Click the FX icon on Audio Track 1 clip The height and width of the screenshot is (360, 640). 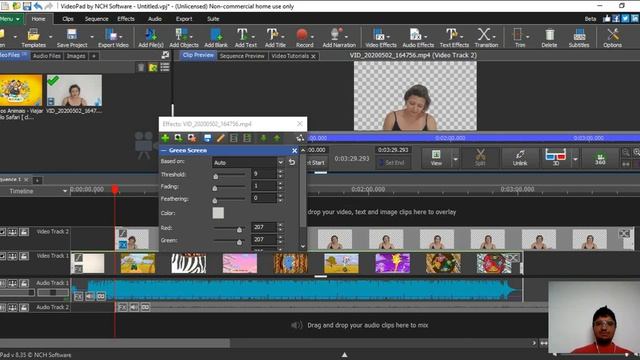tap(79, 296)
